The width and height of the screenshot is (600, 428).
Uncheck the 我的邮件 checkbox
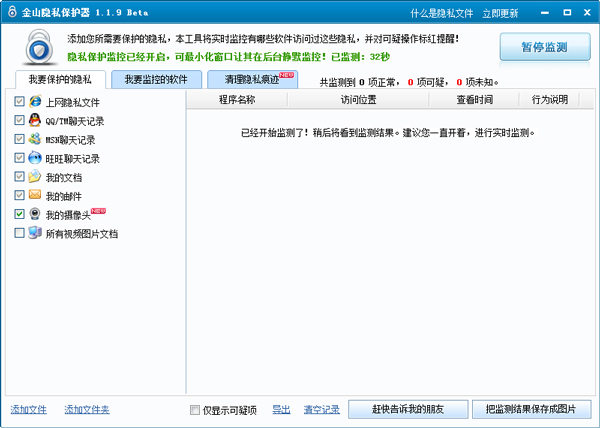[x=19, y=195]
